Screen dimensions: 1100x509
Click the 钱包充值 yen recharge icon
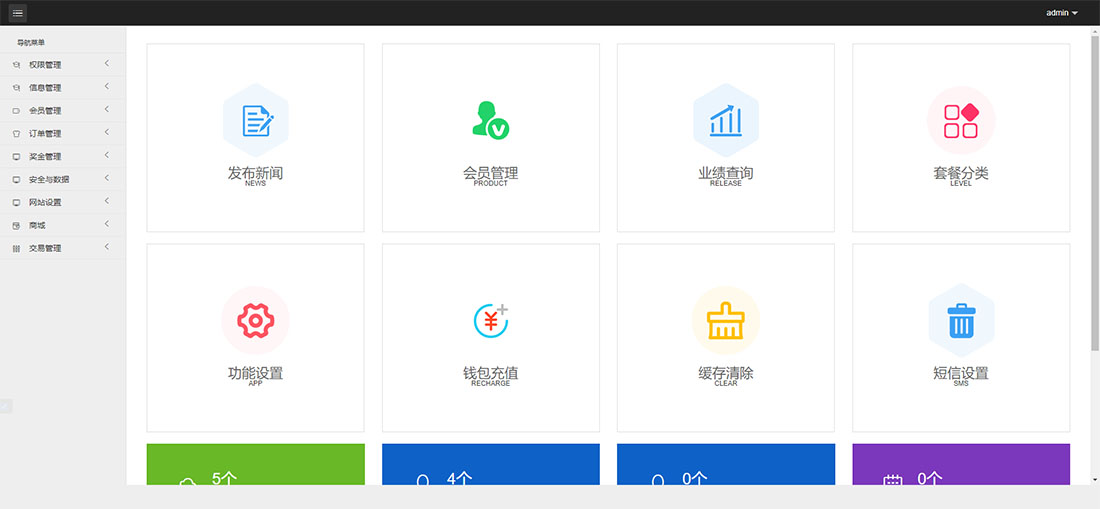[x=490, y=320]
